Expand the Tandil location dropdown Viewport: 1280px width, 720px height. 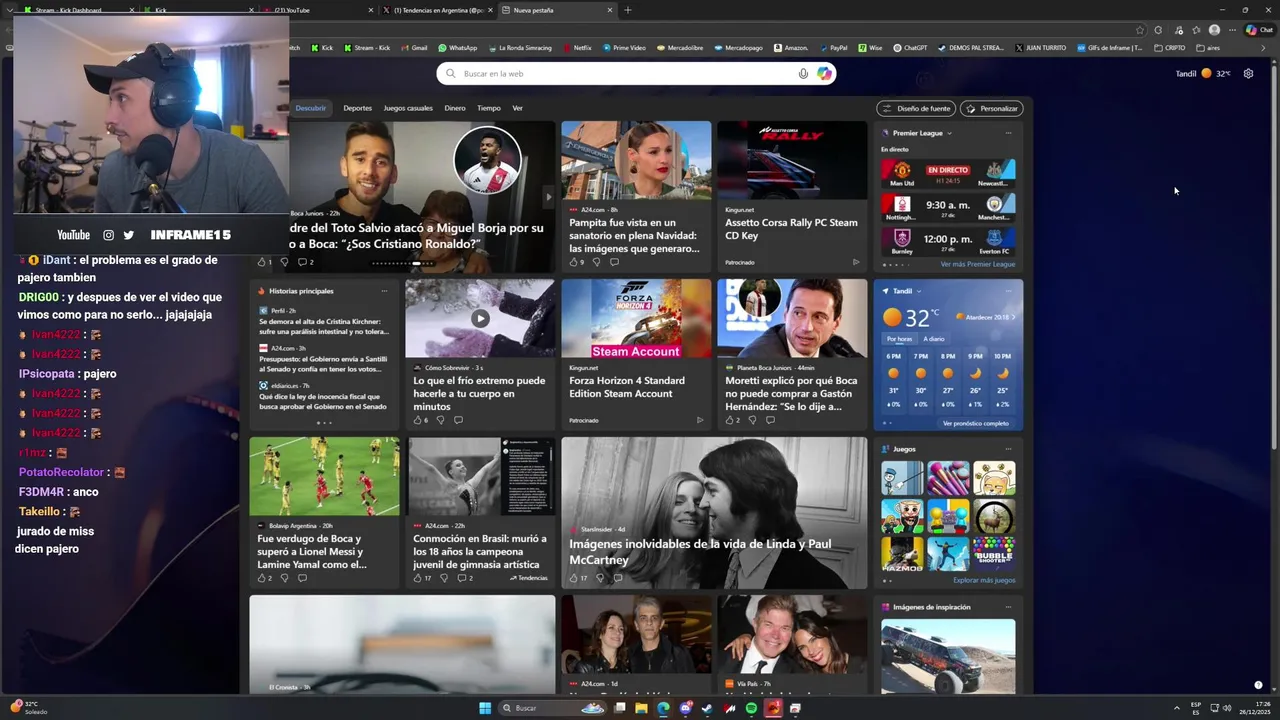click(919, 291)
